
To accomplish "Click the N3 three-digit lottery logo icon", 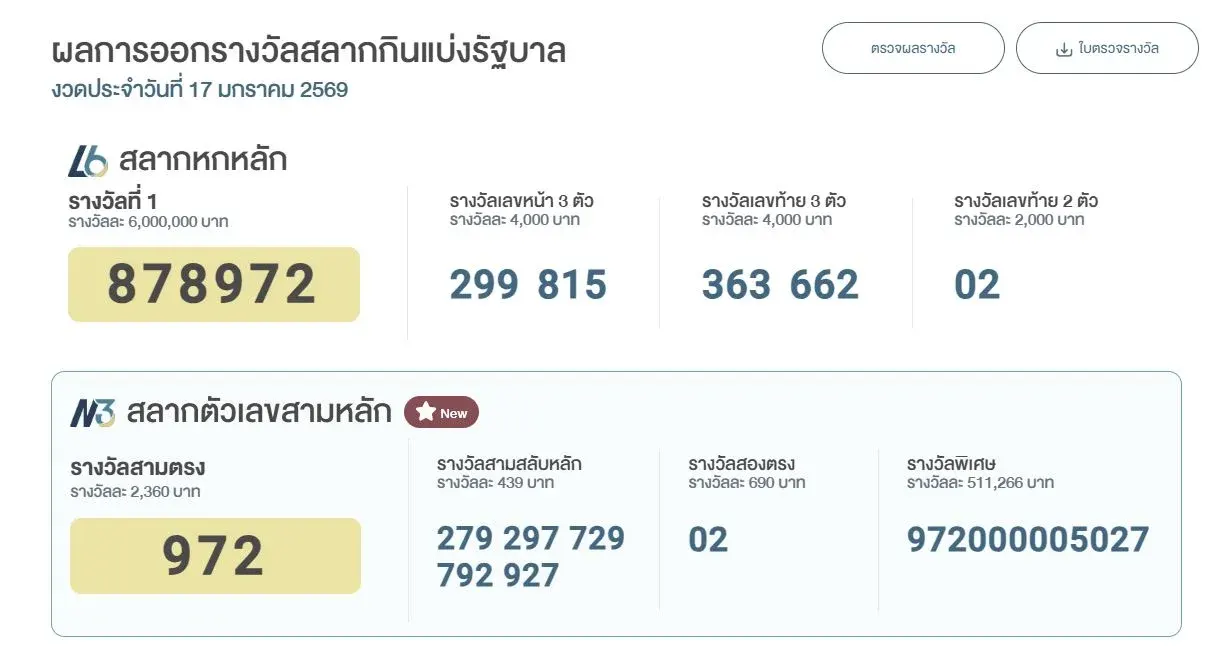I will point(92,412).
